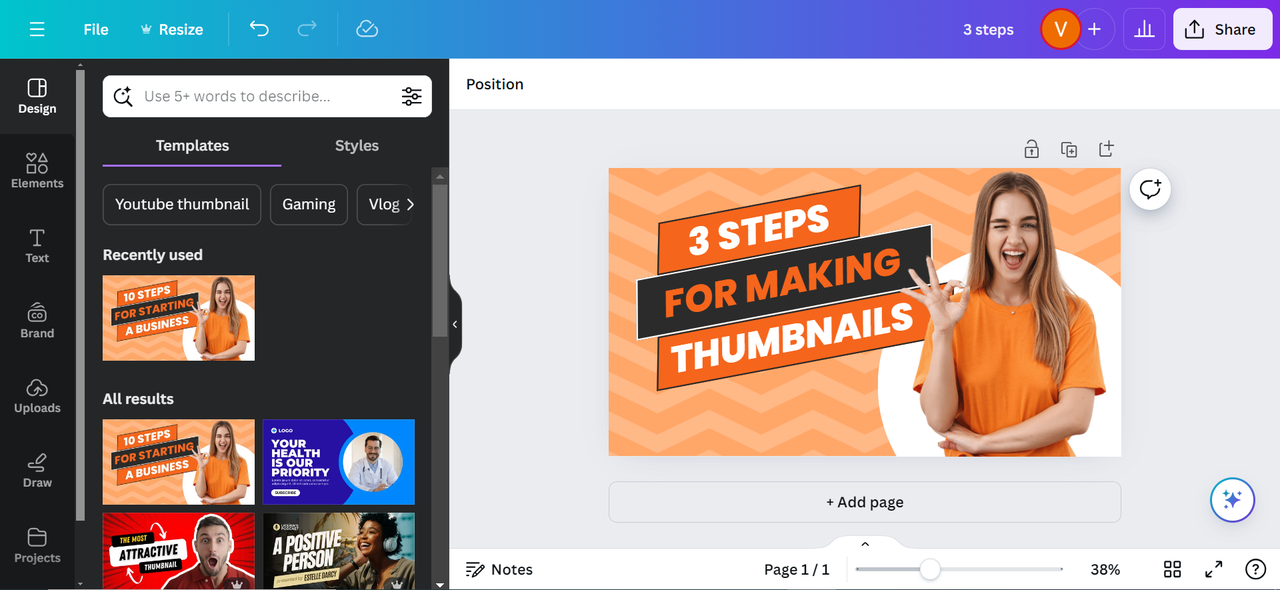Open the Help question mark icon

1256,569
